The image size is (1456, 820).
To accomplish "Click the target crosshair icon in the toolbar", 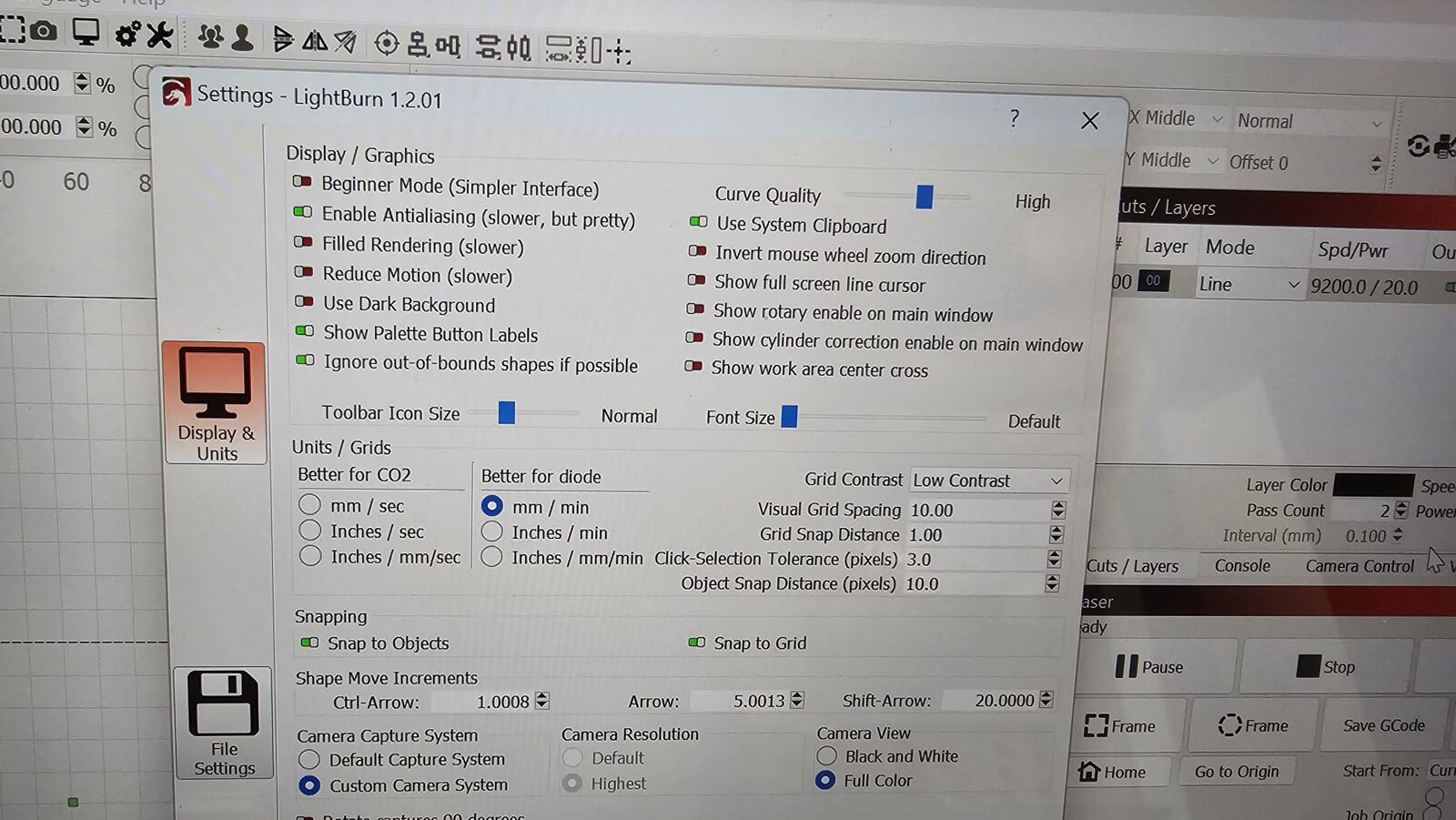I will click(x=387, y=43).
